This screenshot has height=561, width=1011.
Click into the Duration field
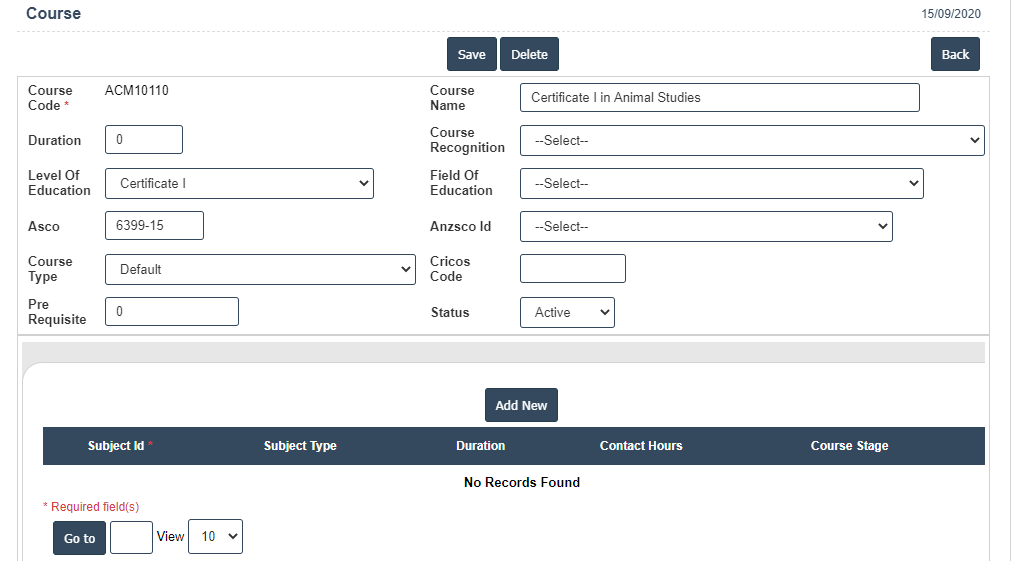(x=143, y=140)
